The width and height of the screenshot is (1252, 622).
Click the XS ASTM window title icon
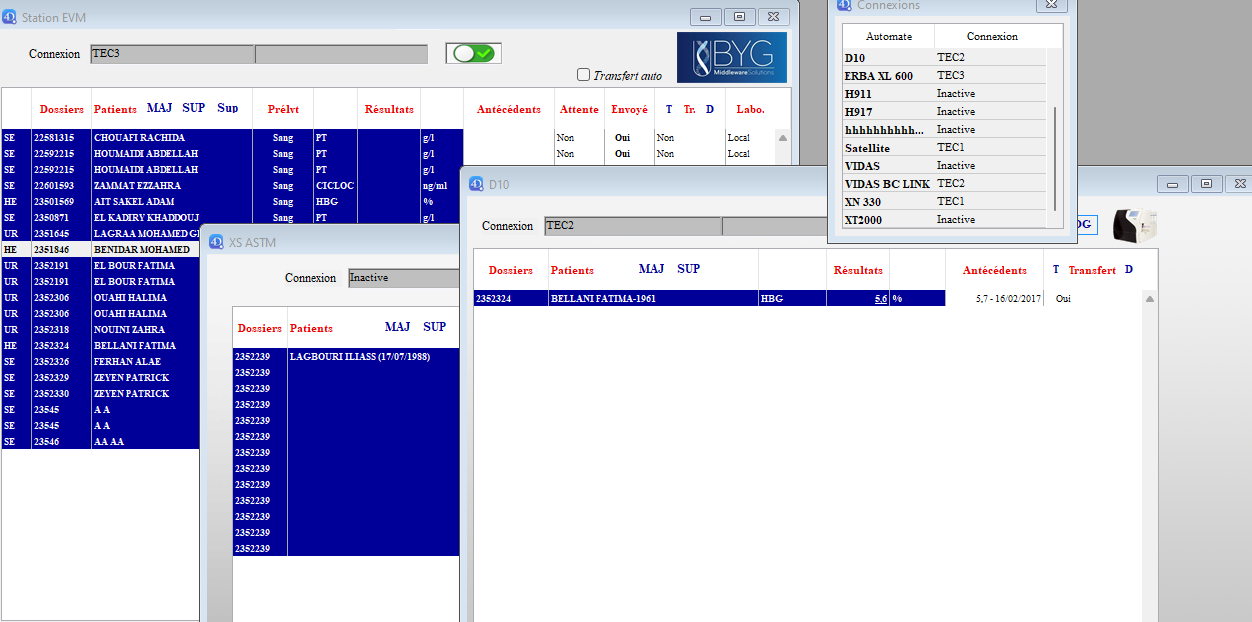216,242
